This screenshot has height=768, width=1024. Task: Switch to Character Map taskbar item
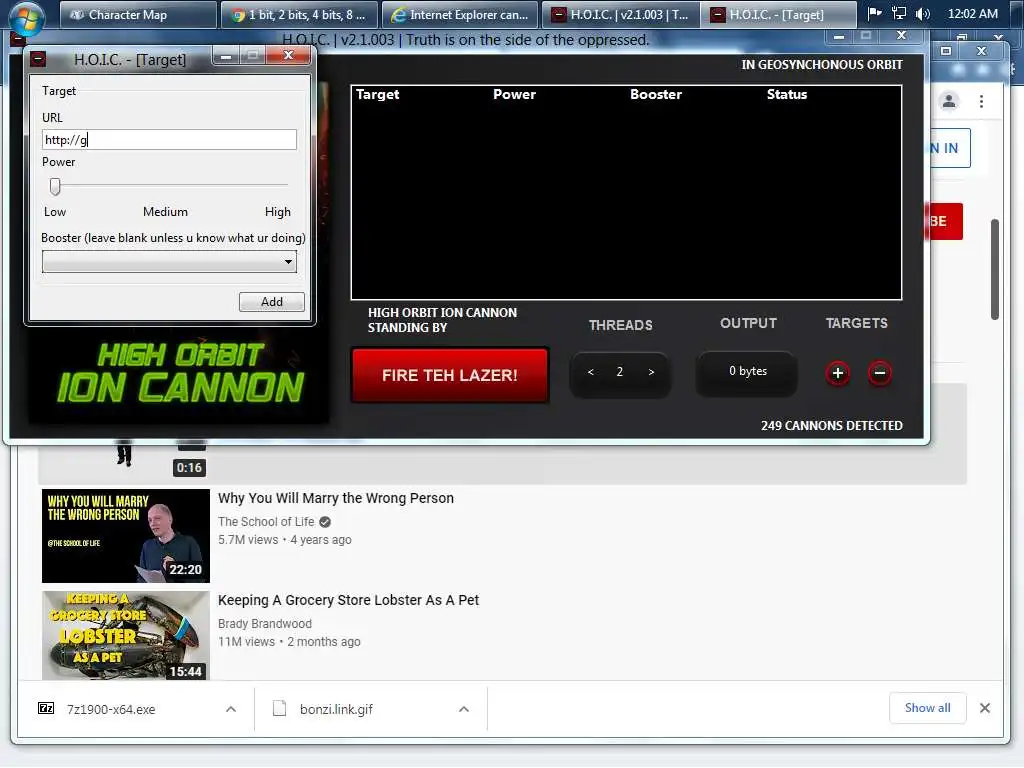coord(138,14)
